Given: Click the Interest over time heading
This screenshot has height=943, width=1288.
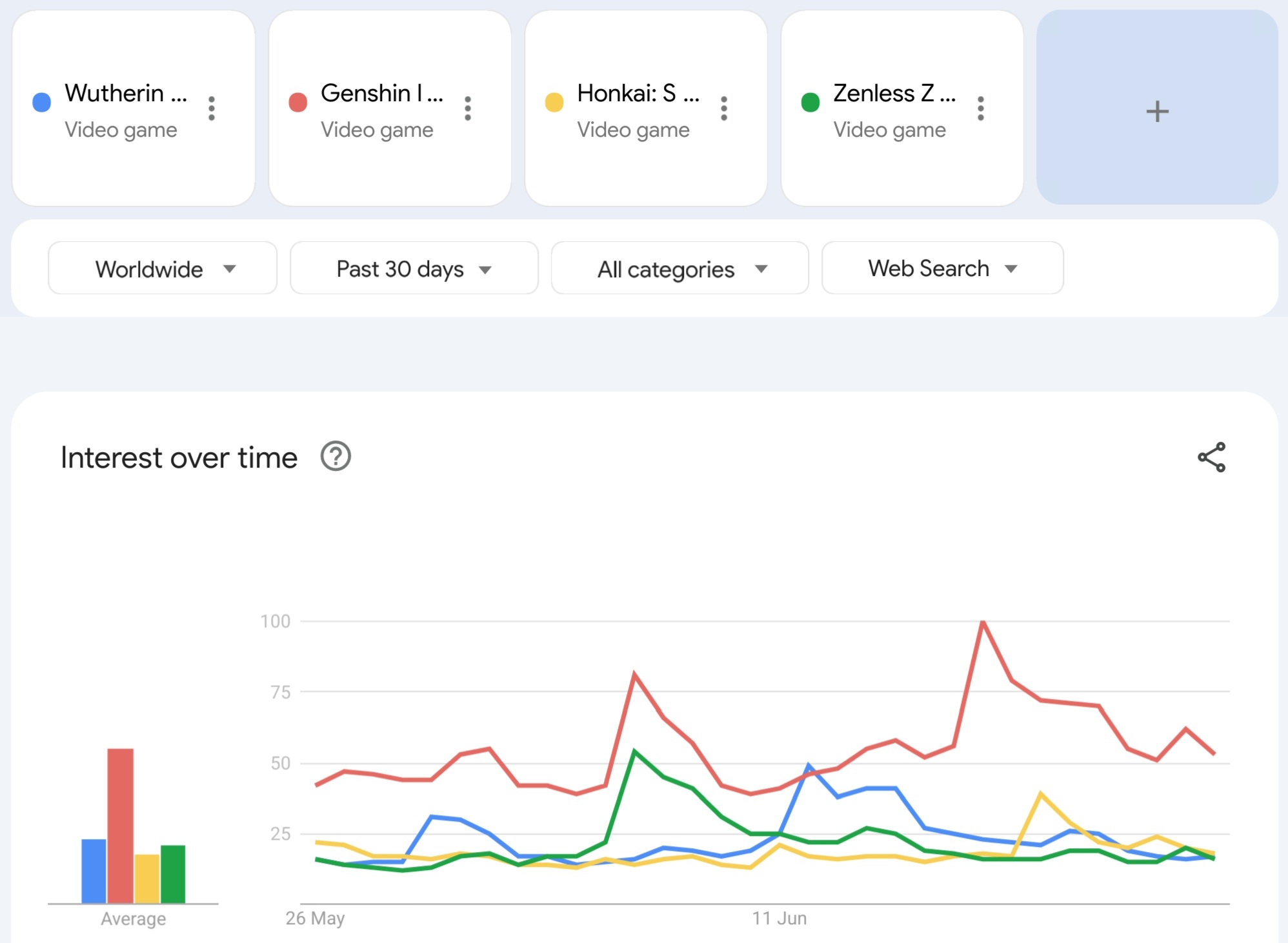Looking at the screenshot, I should 179,457.
